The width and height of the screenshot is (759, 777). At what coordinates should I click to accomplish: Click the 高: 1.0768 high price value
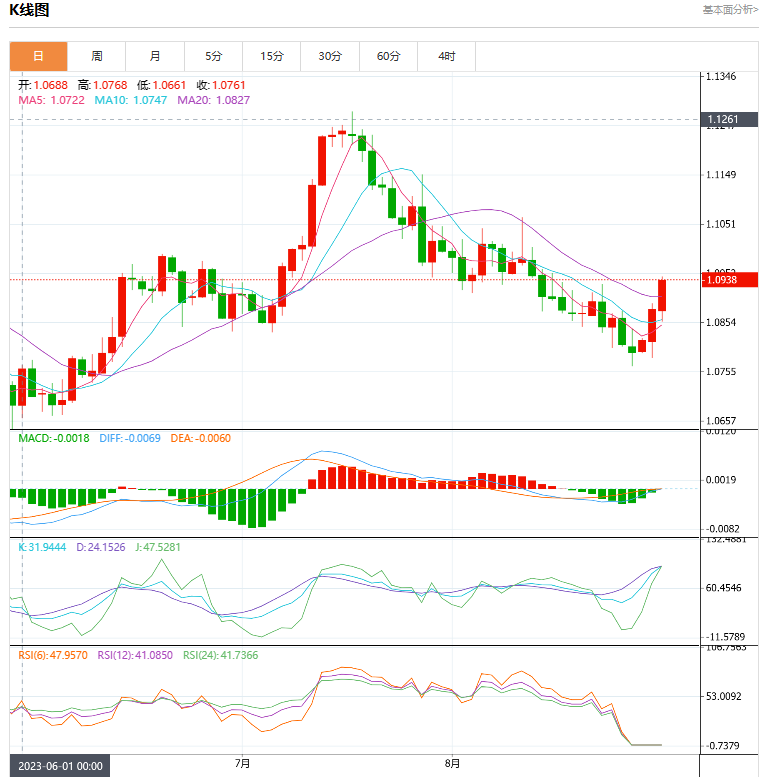point(103,85)
